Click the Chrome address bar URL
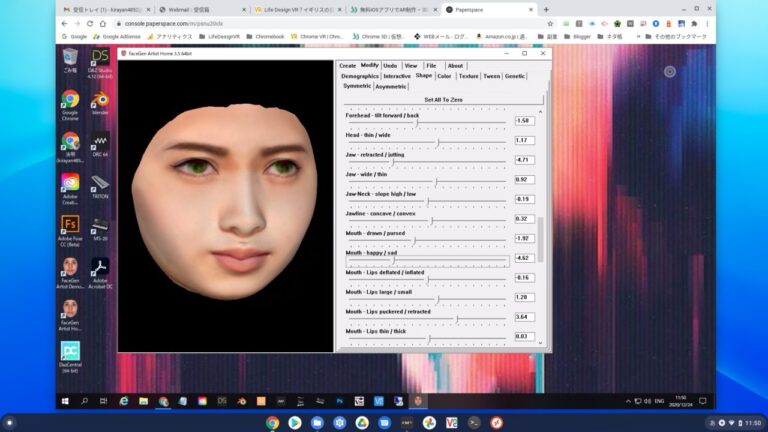Viewport: 768px width, 432px height. pos(173,24)
